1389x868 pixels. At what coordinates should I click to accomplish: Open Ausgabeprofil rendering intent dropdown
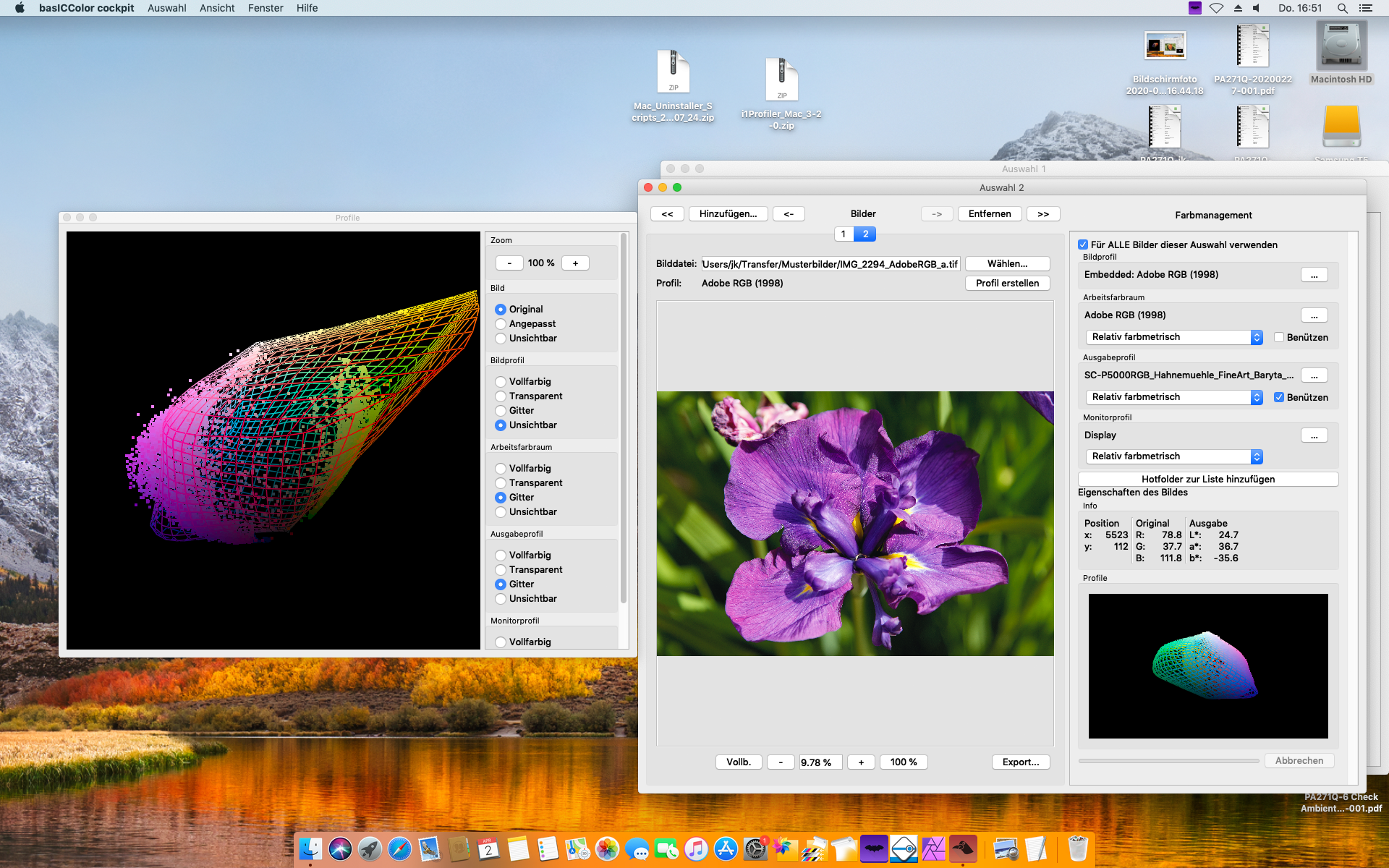[1174, 397]
